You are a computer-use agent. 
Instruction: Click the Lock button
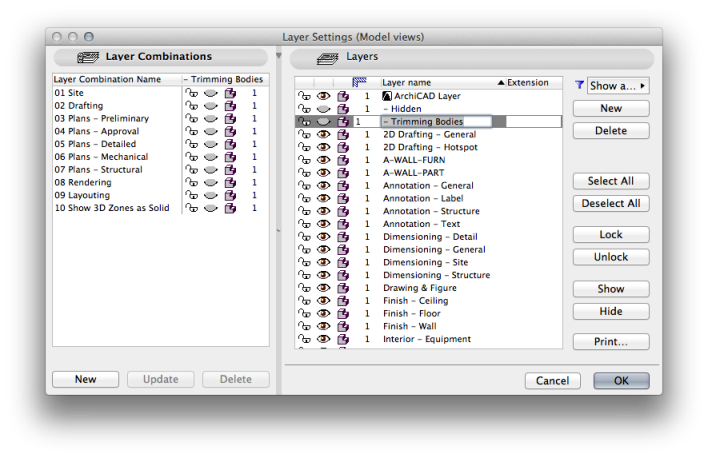coord(611,235)
